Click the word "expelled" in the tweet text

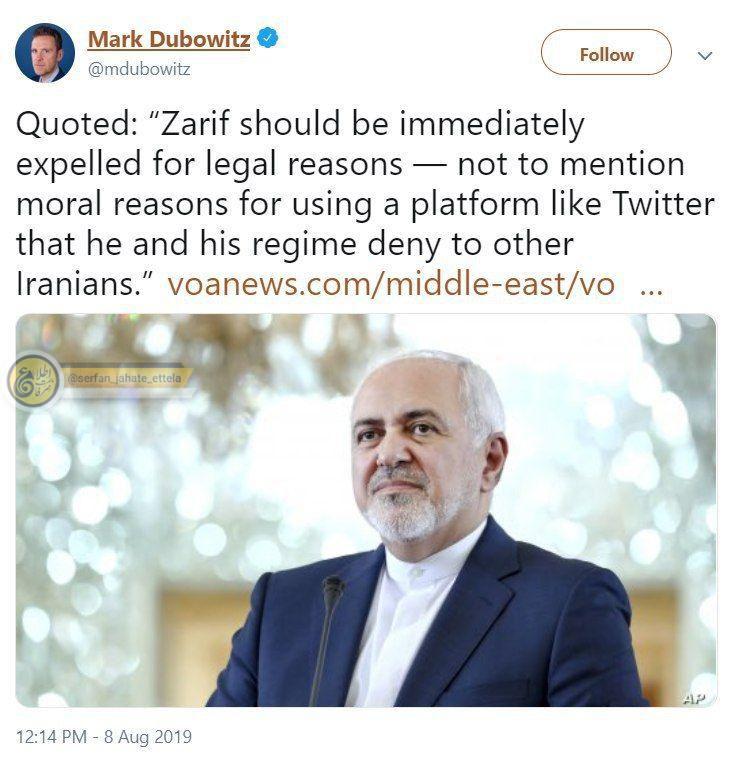coord(78,165)
